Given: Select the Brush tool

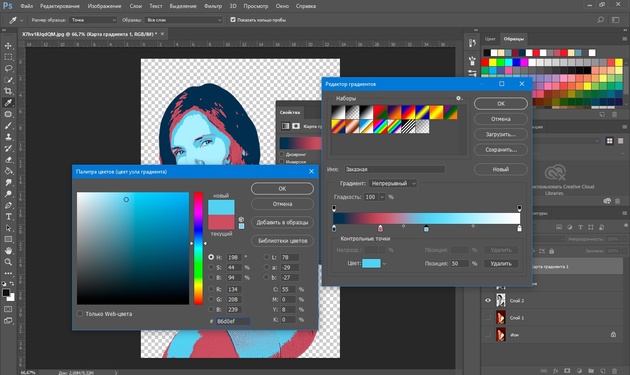Looking at the screenshot, I should pos(8,125).
